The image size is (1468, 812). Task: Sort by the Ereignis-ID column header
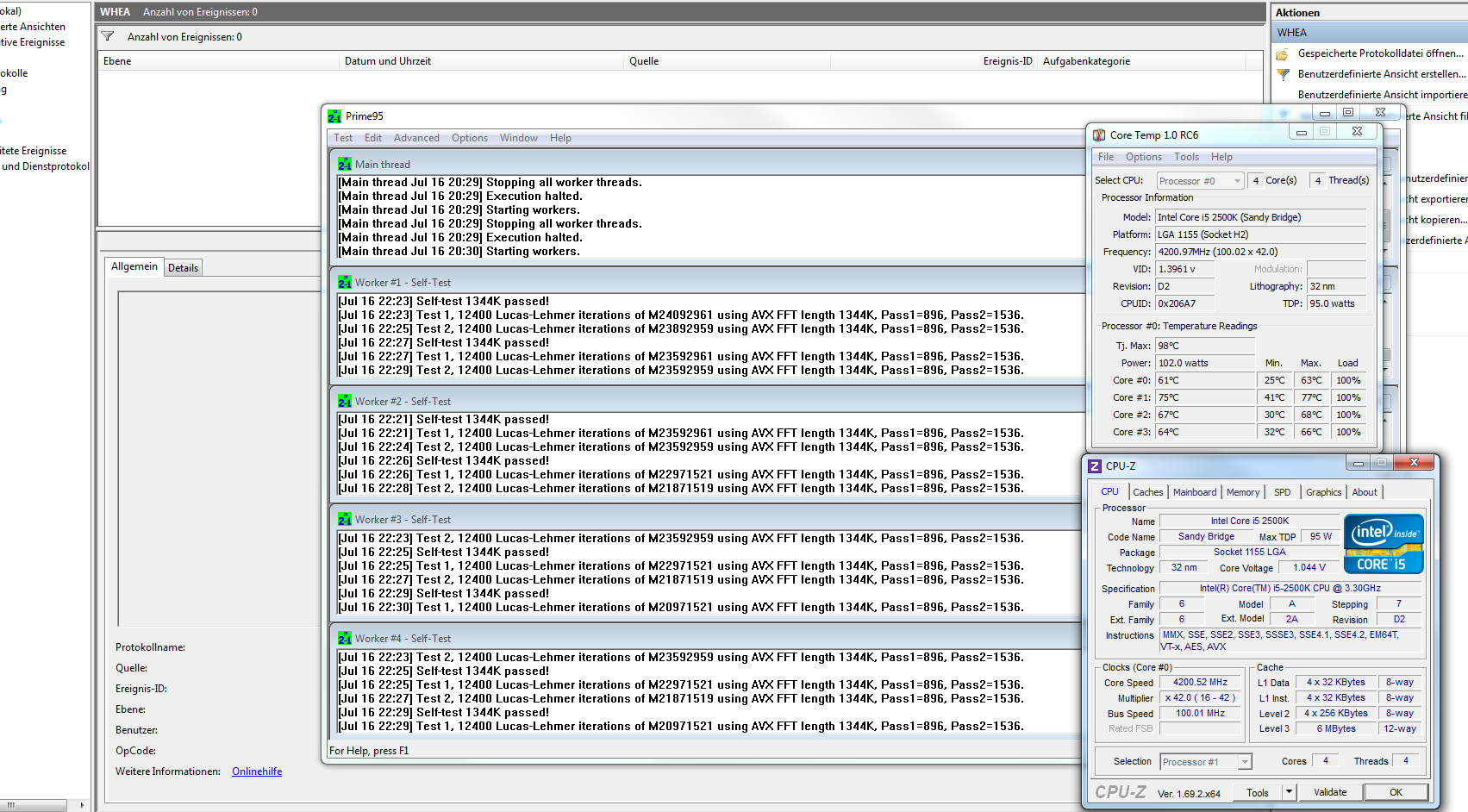point(934,61)
